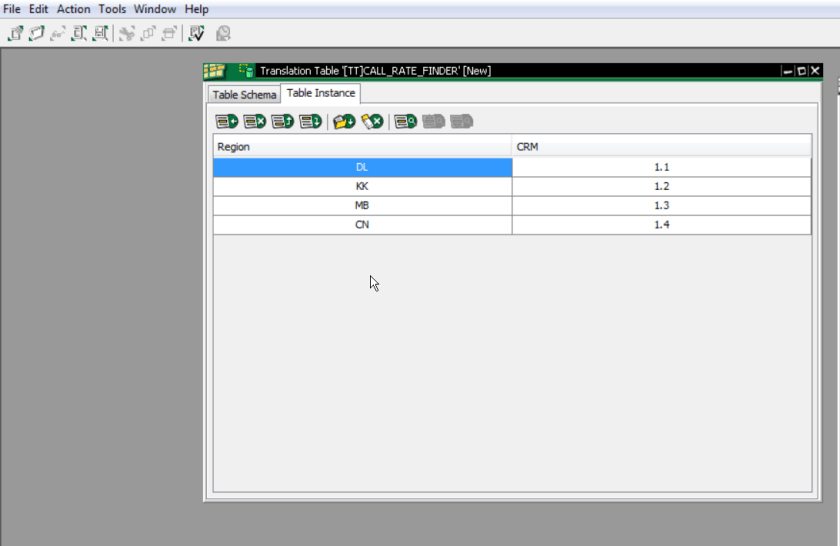Click the delete row icon

[254, 122]
